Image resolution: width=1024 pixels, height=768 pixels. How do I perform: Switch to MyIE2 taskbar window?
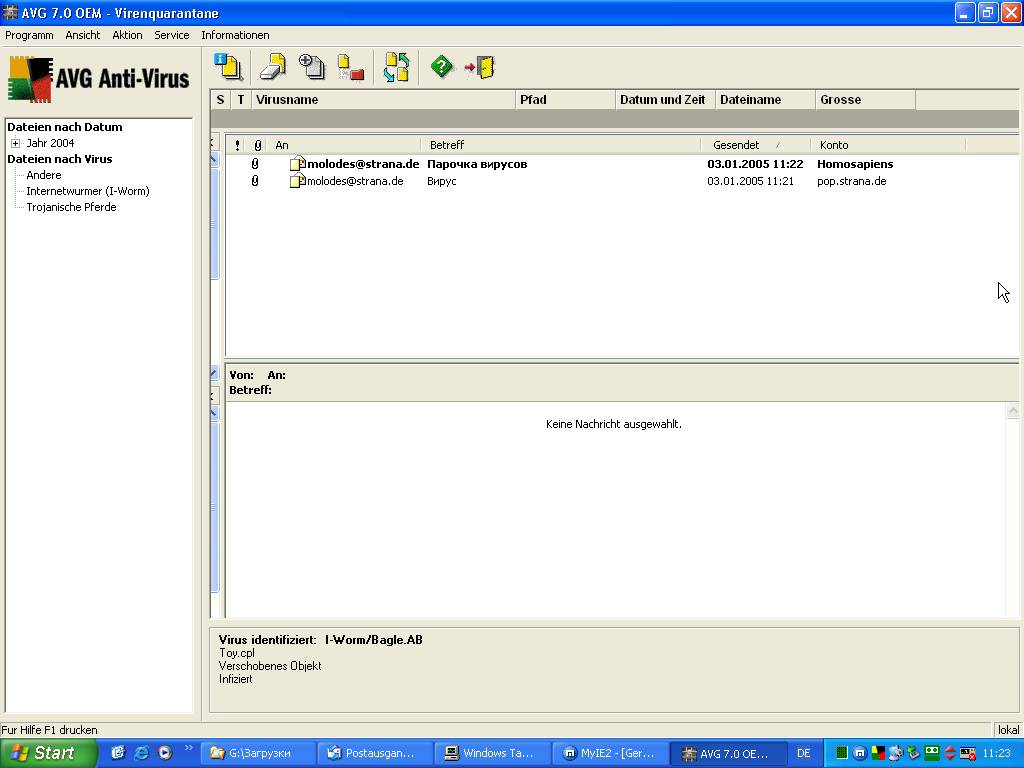coord(610,753)
